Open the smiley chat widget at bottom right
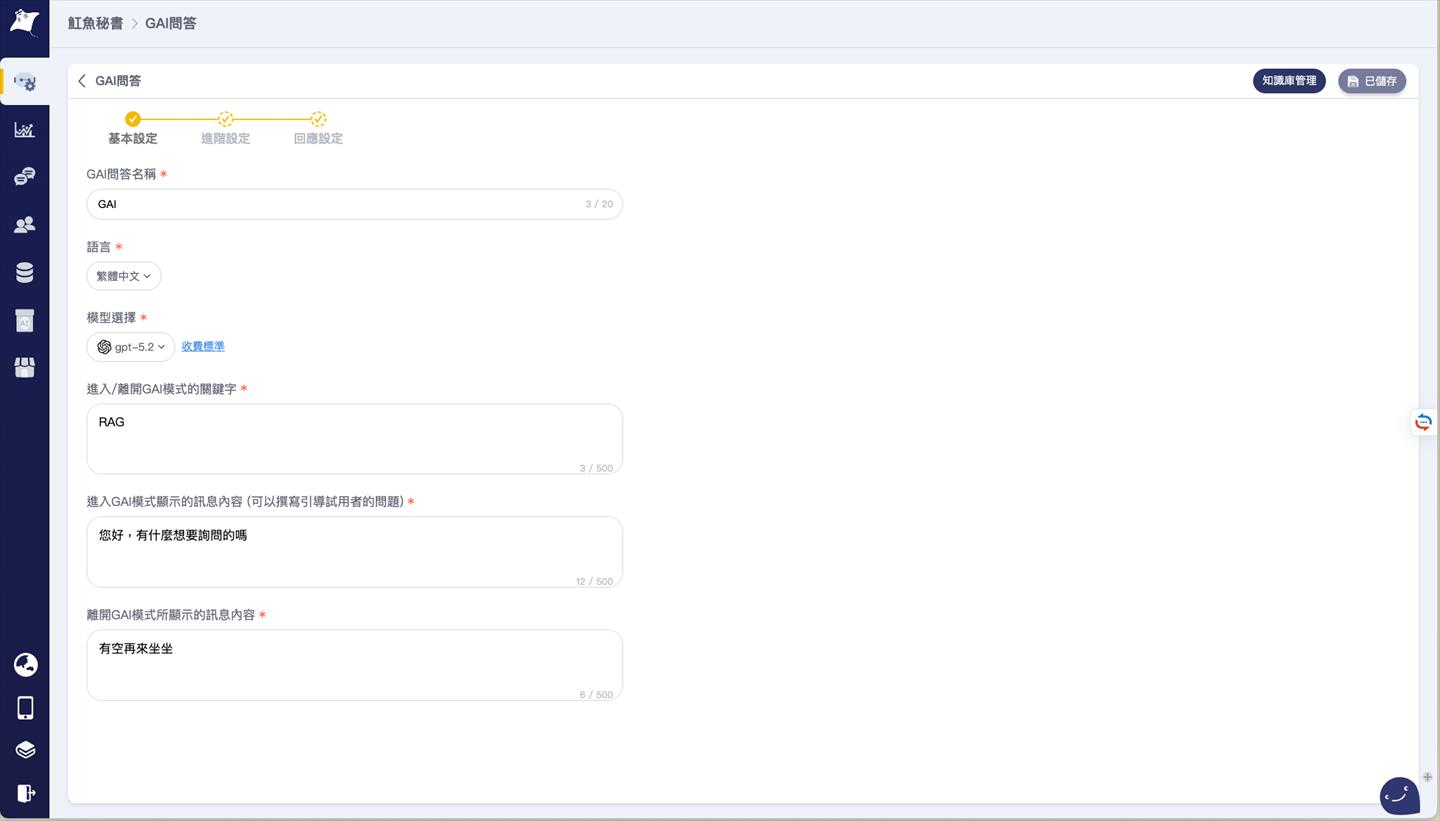Screen dimensions: 1440x821 point(1399,796)
